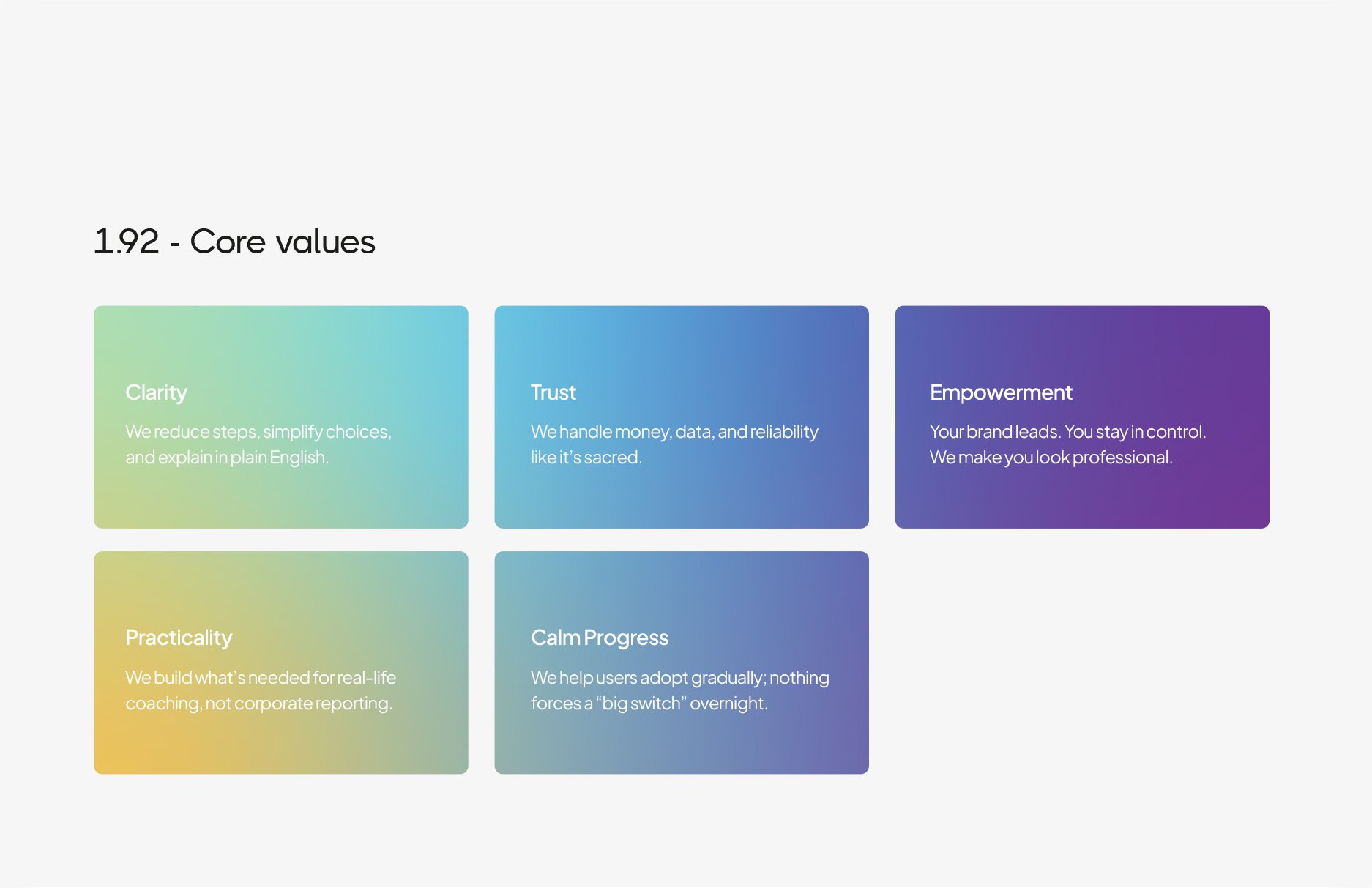Viewport: 1372px width, 888px height.
Task: Click 'like it's sacred' line
Action: (586, 458)
